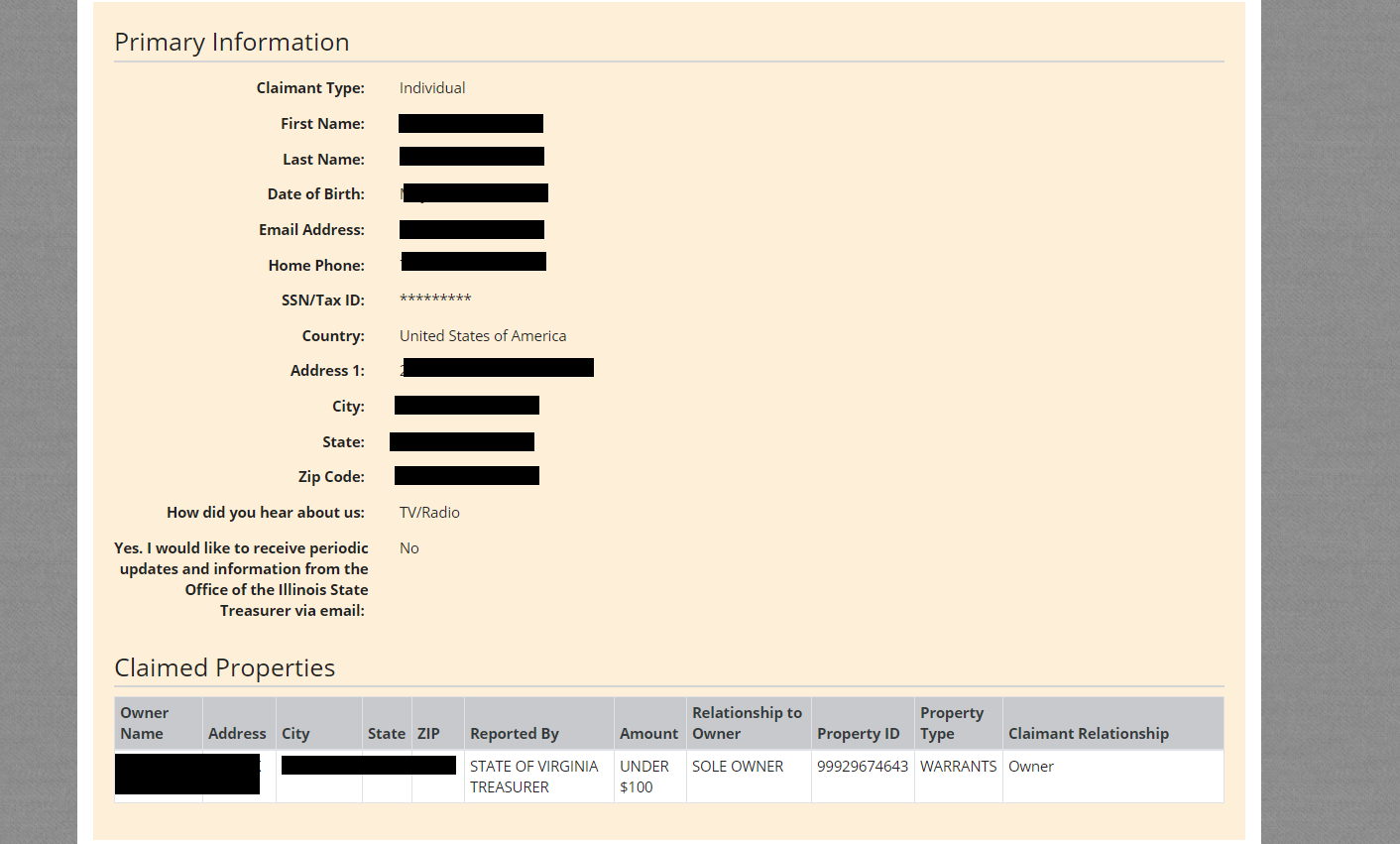The height and width of the screenshot is (844, 1400).
Task: Click the Reported By column header
Action: 514,733
